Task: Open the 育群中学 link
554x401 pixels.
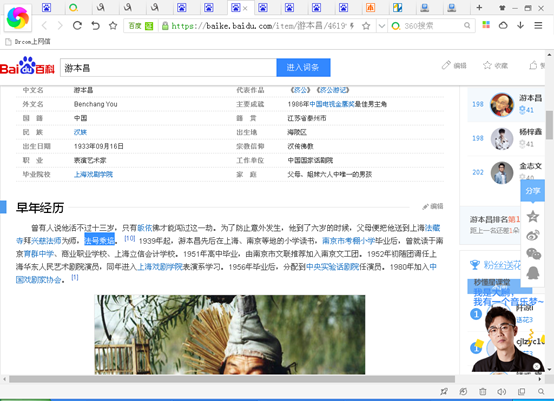Action: 39,254
